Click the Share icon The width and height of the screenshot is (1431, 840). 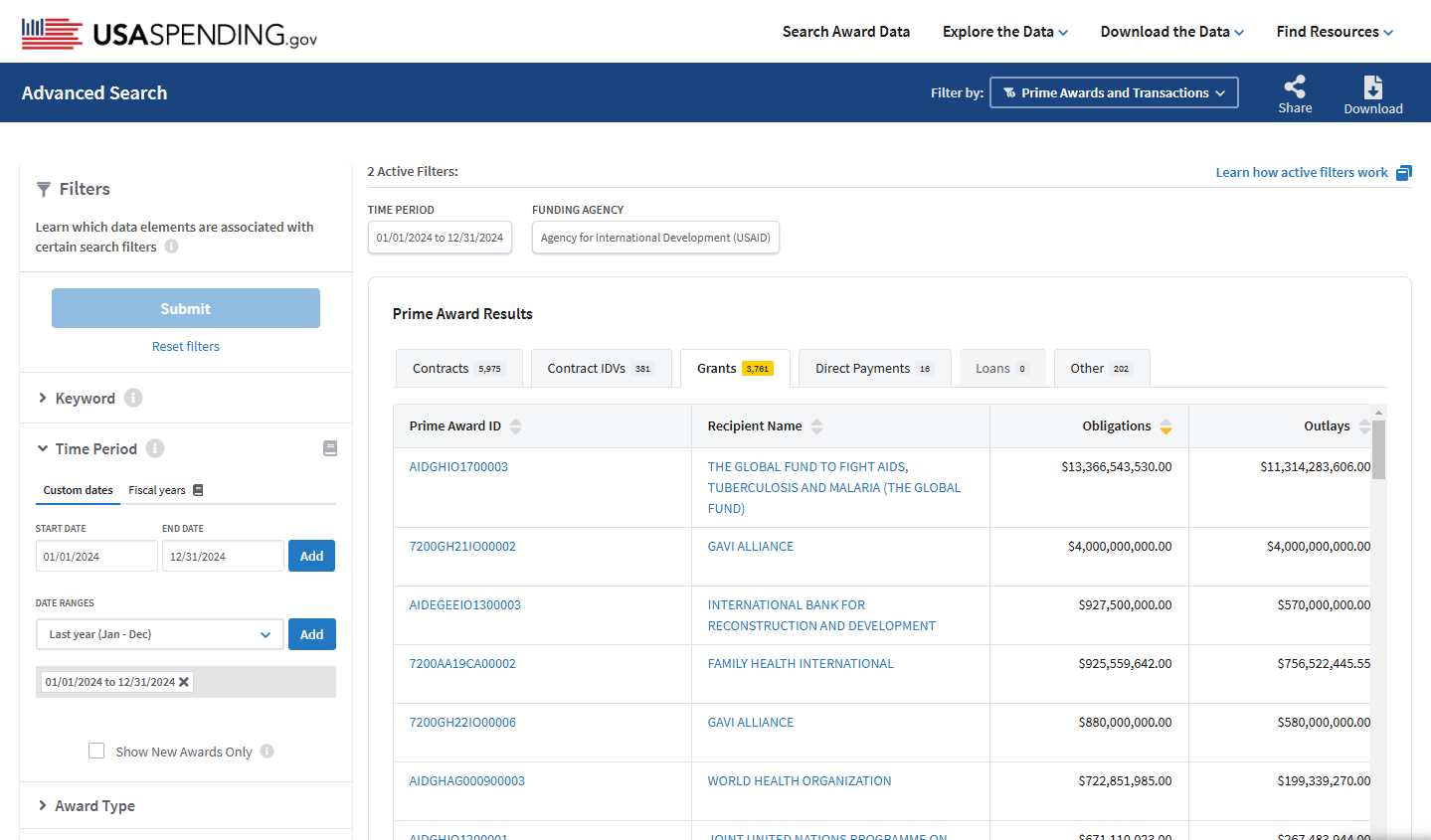(1294, 87)
